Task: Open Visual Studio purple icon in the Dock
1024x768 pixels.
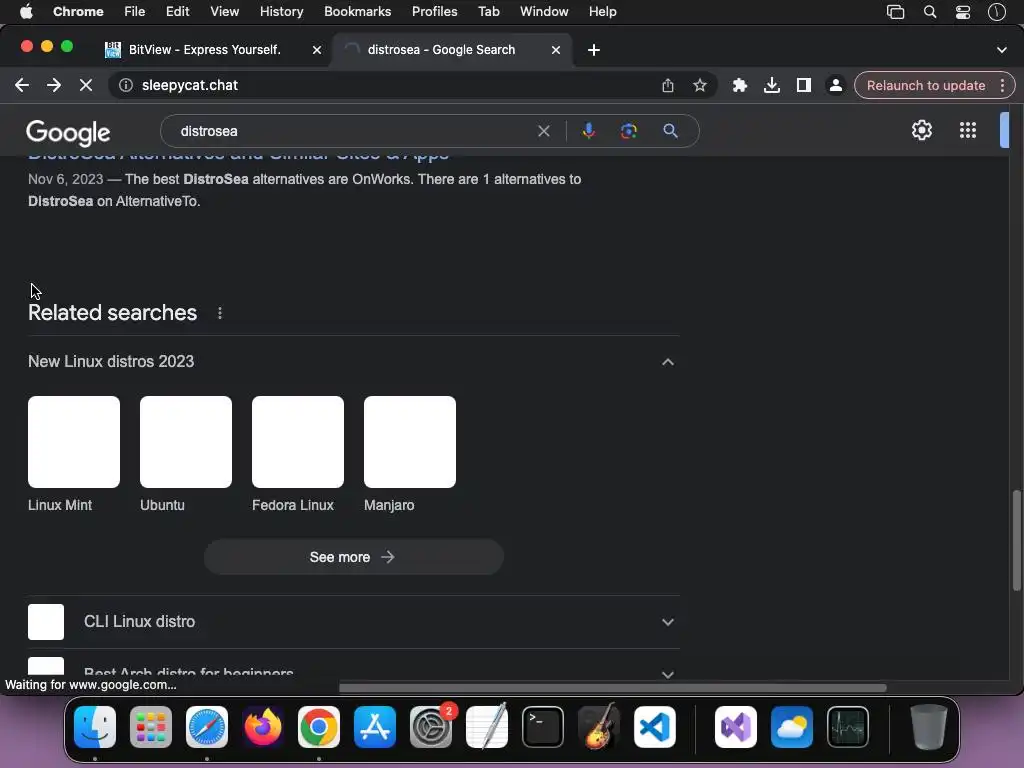Action: (x=736, y=727)
